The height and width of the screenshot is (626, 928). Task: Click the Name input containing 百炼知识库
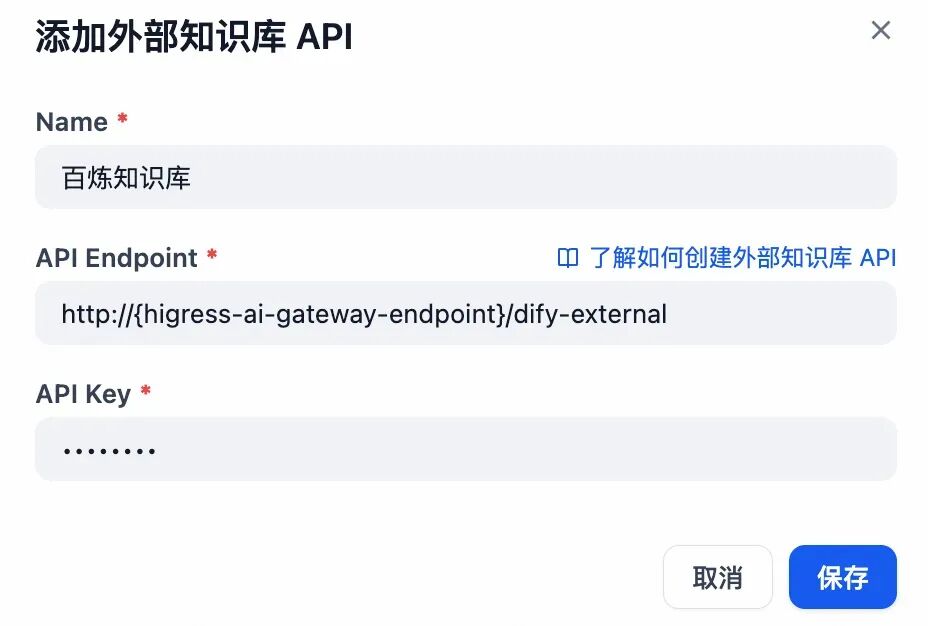click(x=464, y=177)
